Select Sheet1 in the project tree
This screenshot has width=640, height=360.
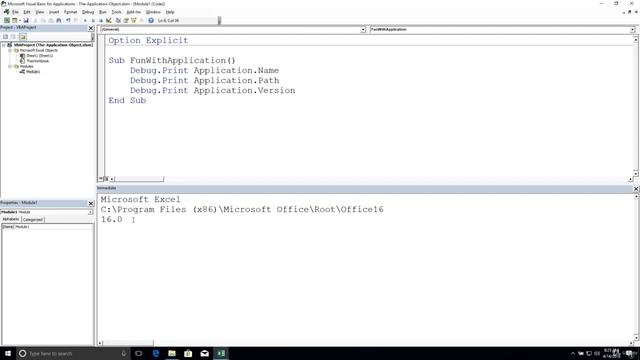pos(39,56)
